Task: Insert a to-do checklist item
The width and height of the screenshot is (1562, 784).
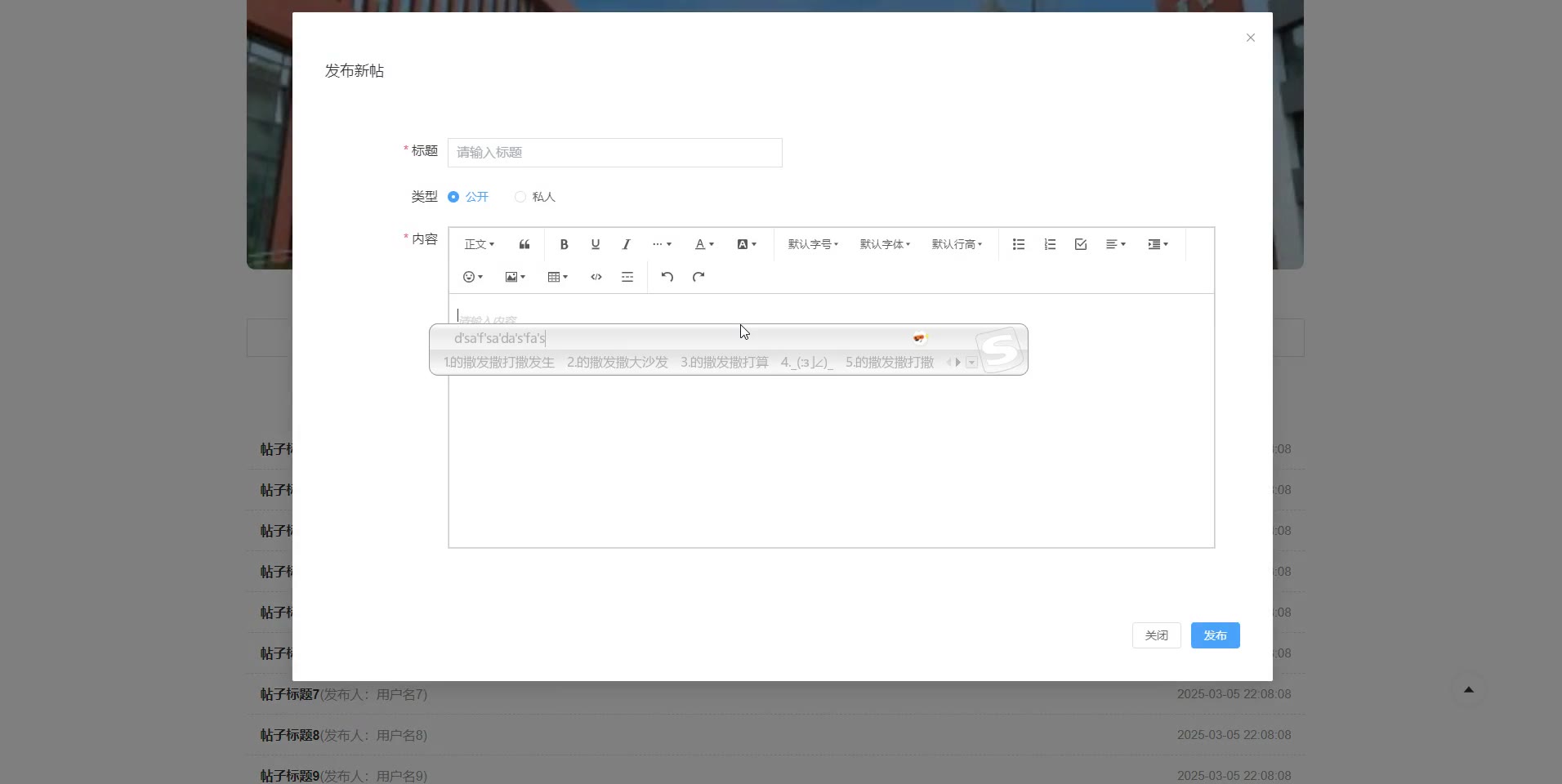Action: [x=1081, y=244]
